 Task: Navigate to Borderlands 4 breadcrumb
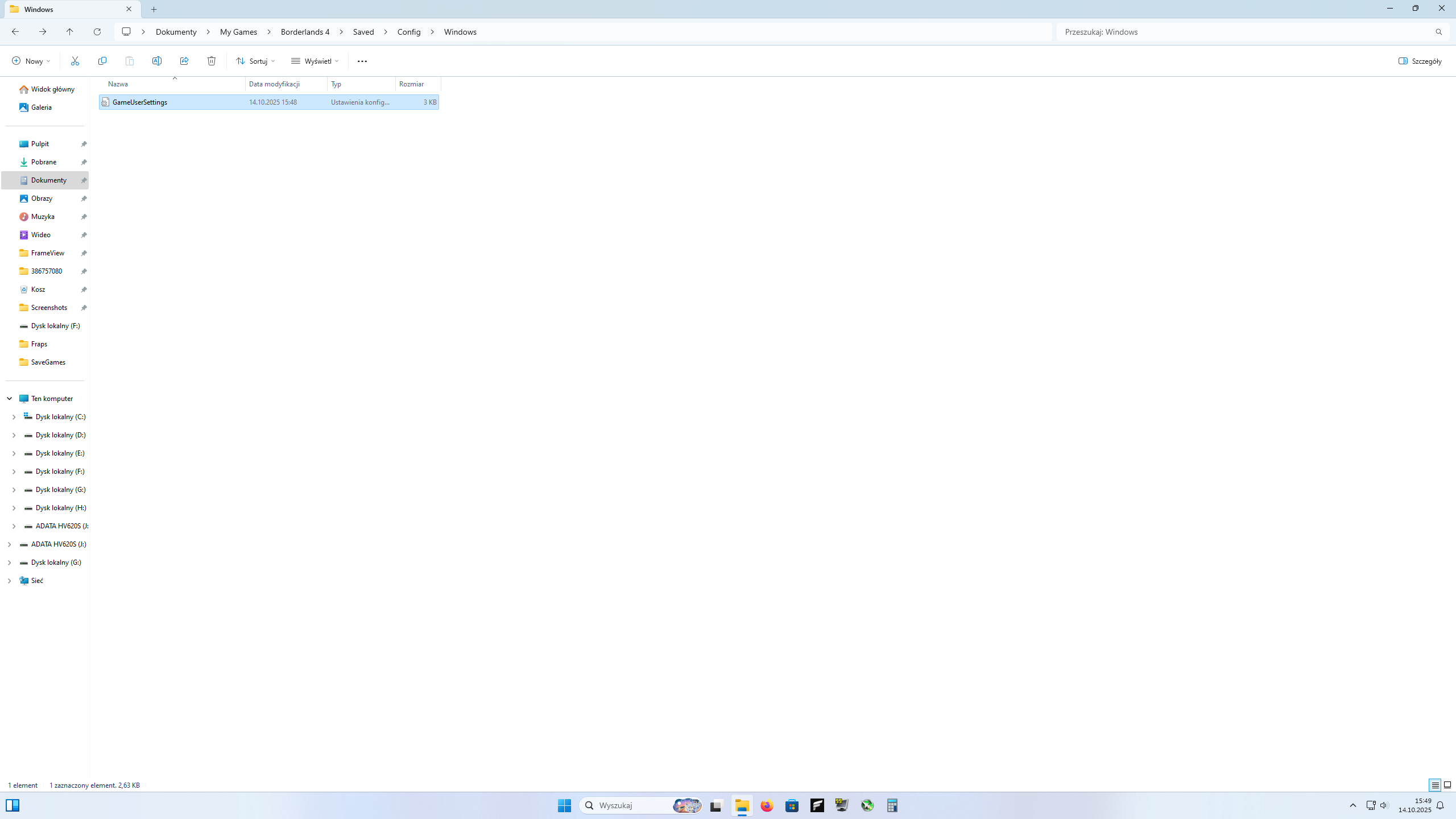pos(305,32)
